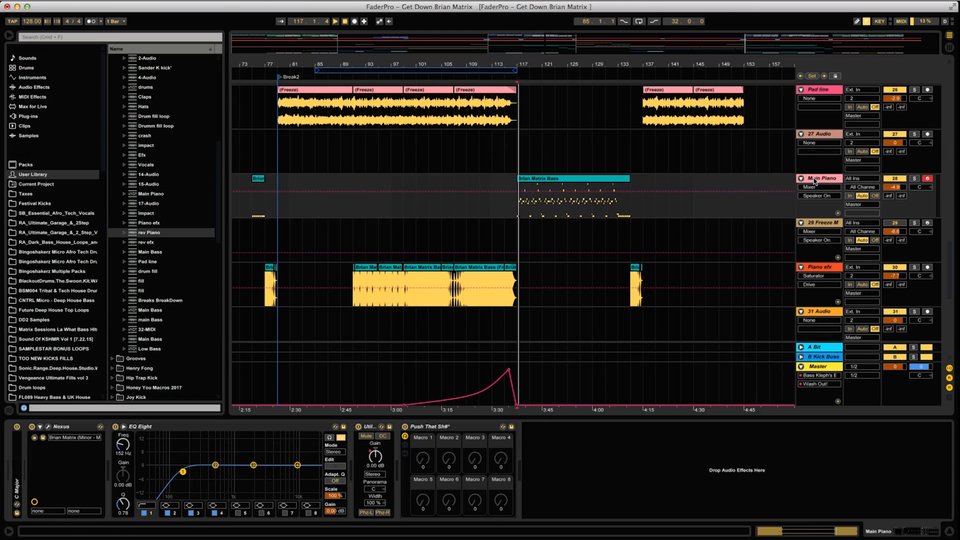The image size is (960, 540).
Task: Click the Push That Sh#* rack save icon
Action: [511, 427]
